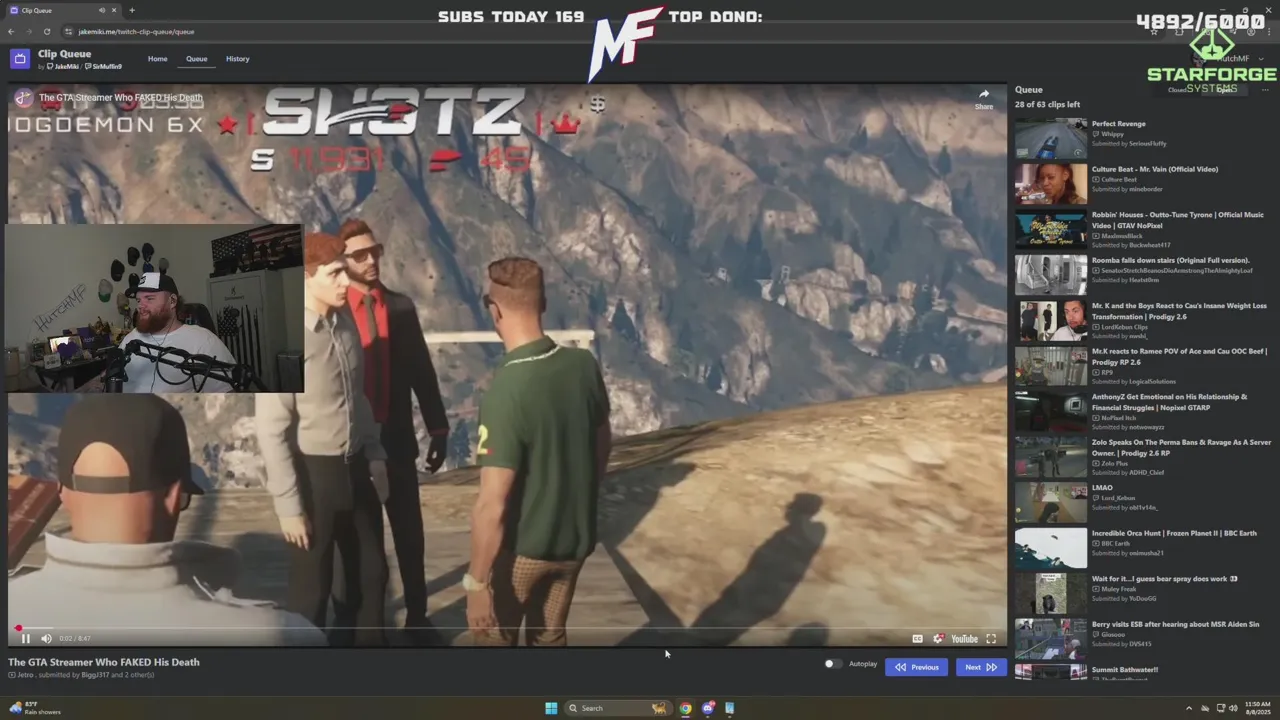
Task: Select the Perfect Revenge clip thumbnail
Action: point(1051,139)
